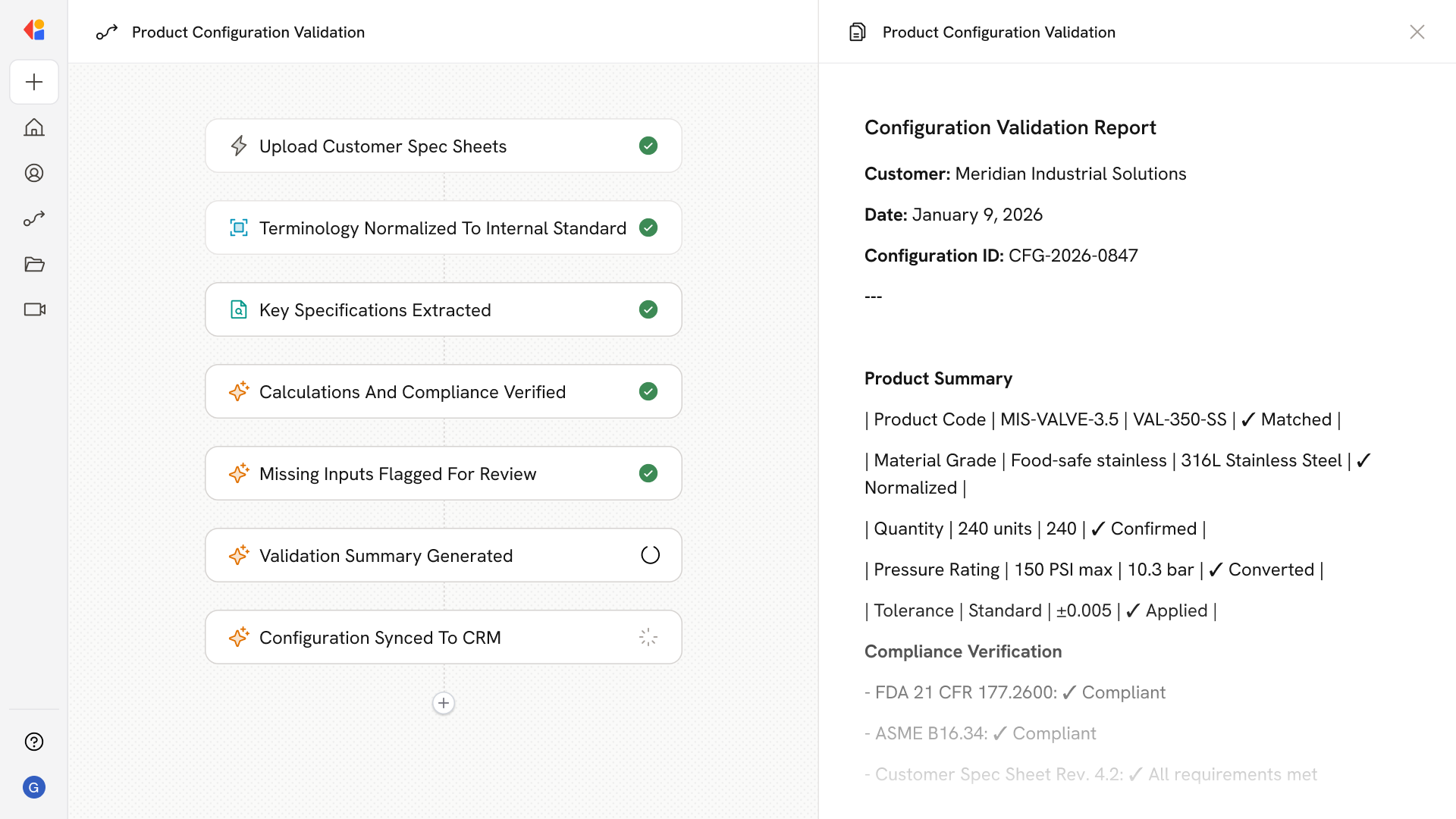Open the G user avatar at bottom left
Viewport: 1456px width, 819px height.
click(34, 787)
